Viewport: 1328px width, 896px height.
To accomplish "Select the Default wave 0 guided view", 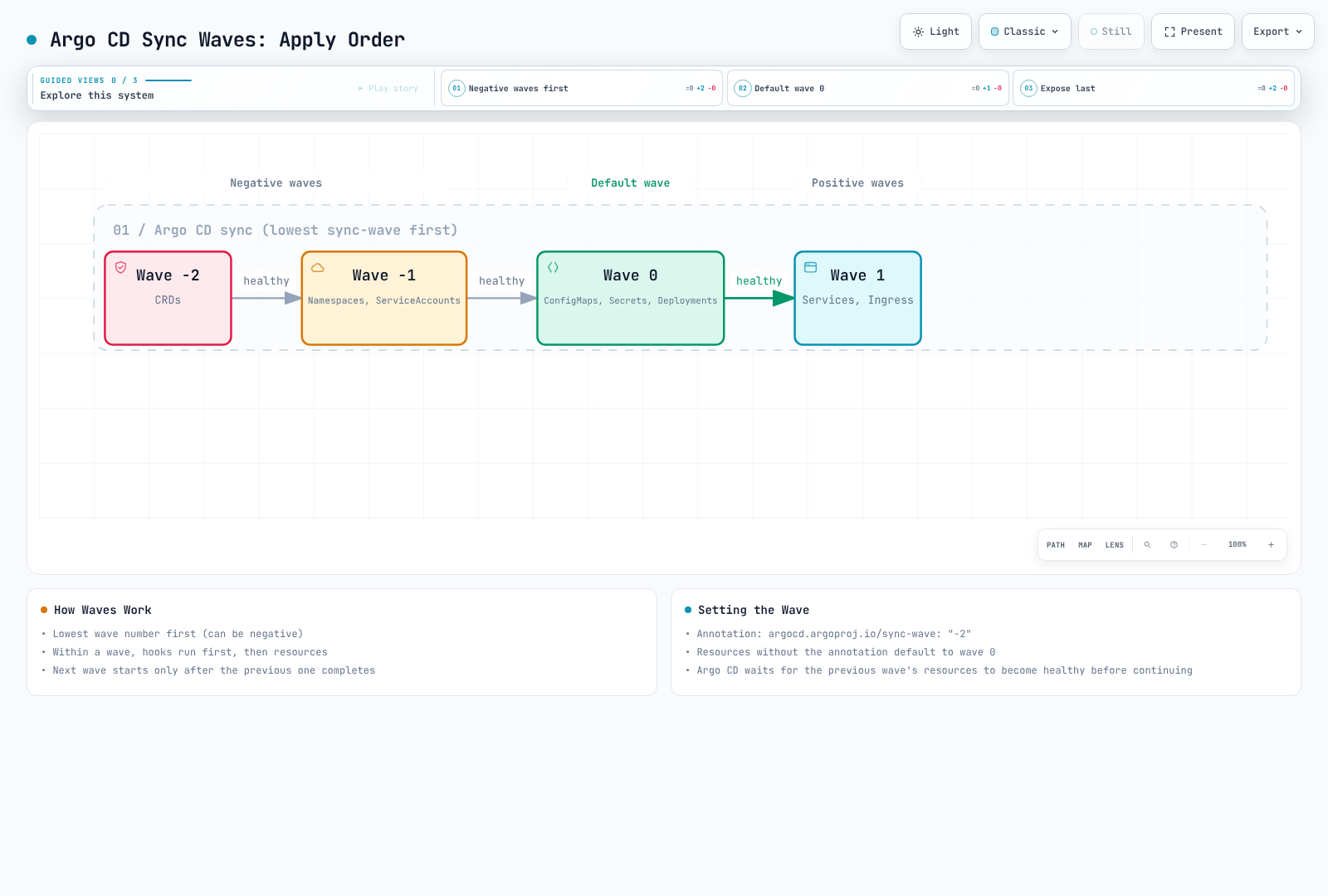I will point(868,88).
